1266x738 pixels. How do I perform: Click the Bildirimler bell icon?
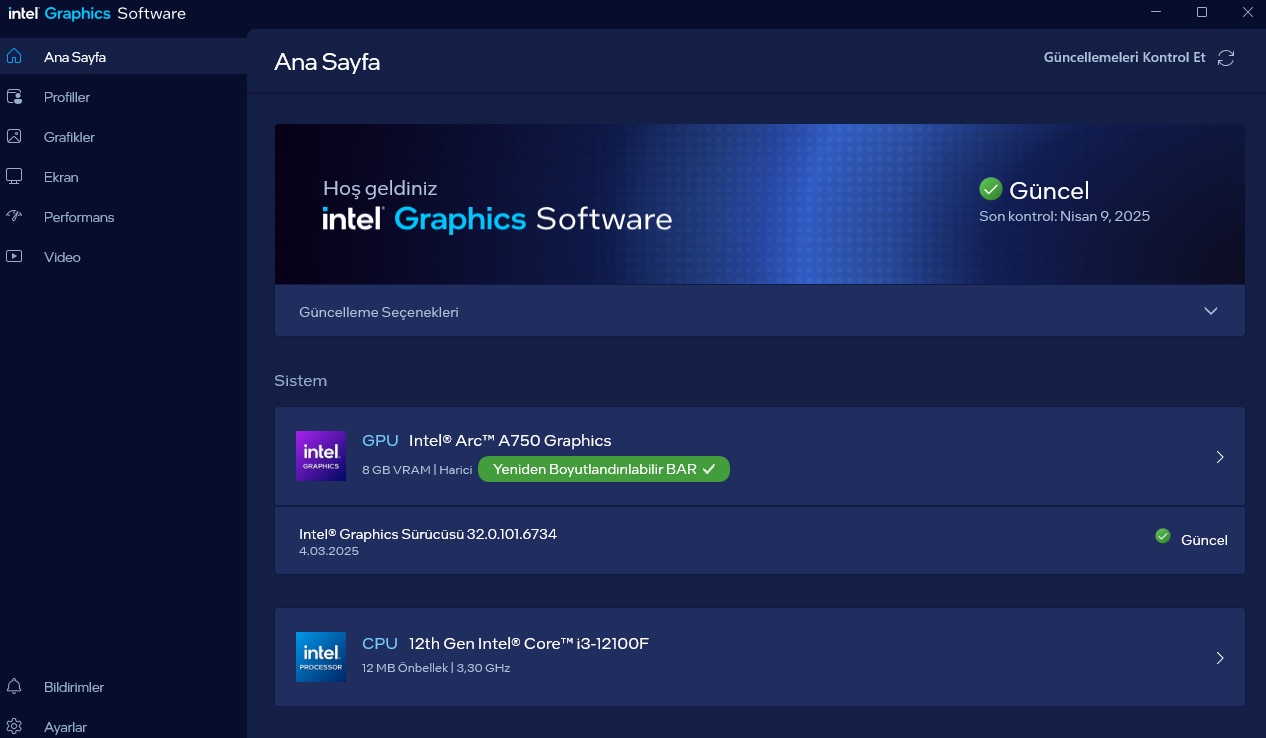tap(14, 687)
